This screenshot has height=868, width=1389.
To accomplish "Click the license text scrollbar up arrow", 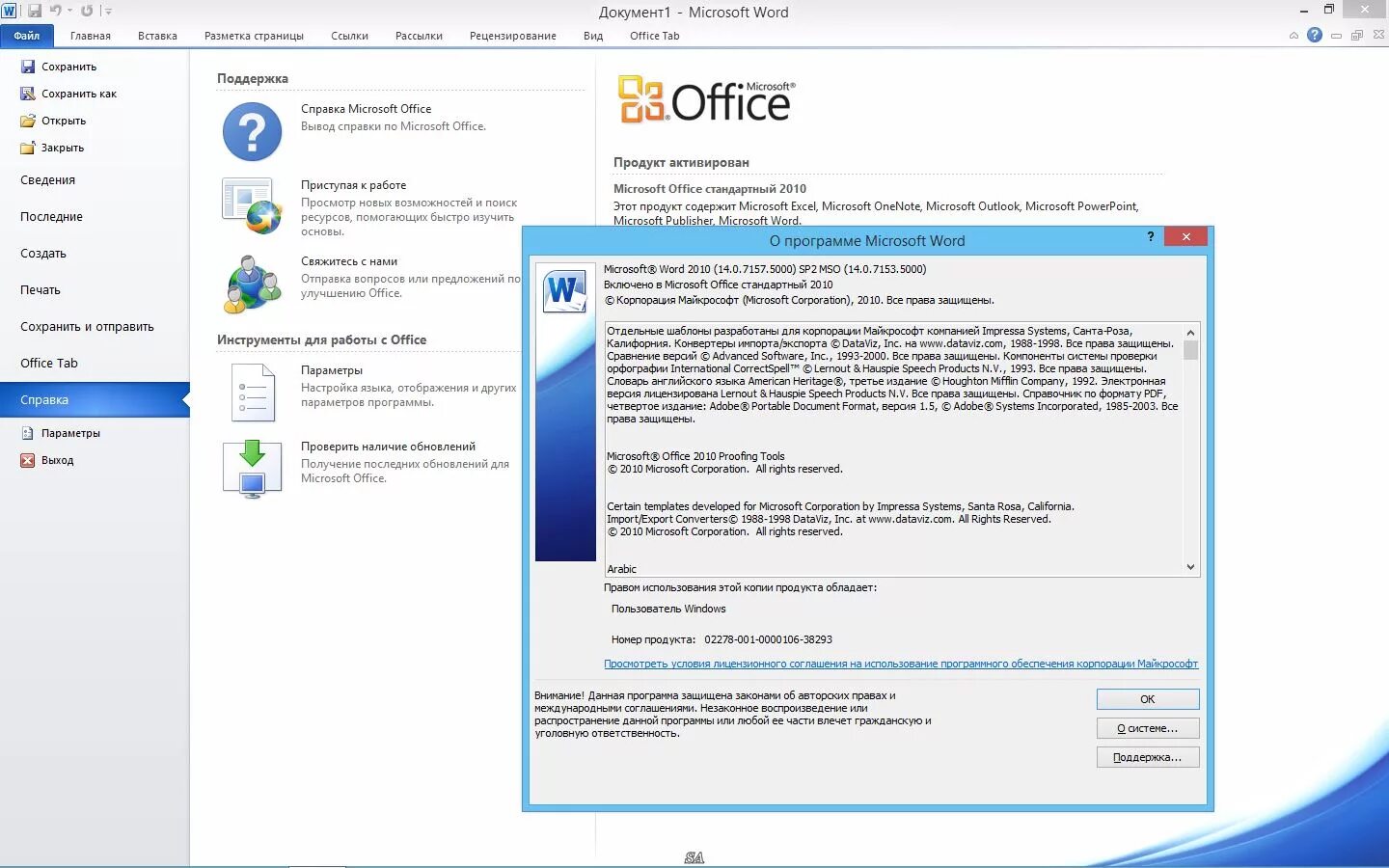I will (x=1190, y=332).
